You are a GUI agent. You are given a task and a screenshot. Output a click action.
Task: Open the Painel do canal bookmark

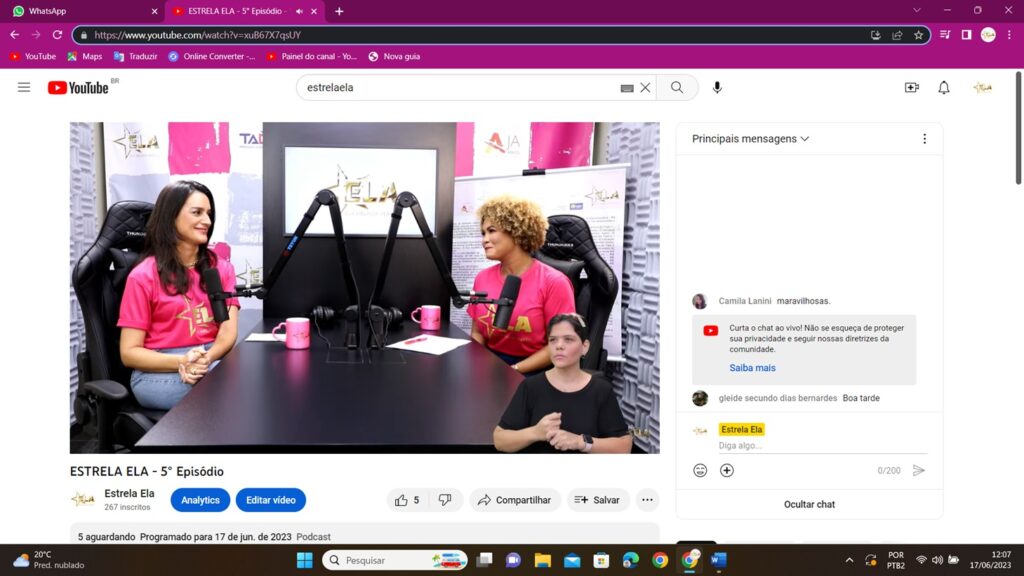coord(311,57)
